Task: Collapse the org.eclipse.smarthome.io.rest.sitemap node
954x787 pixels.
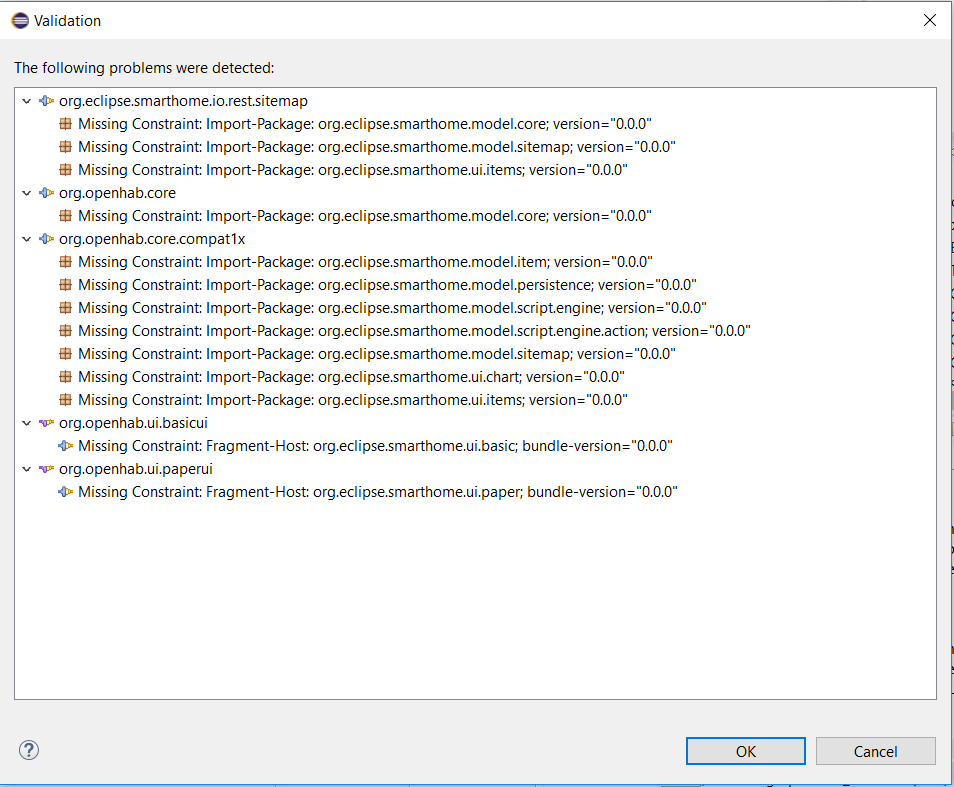Action: pyautogui.click(x=26, y=101)
